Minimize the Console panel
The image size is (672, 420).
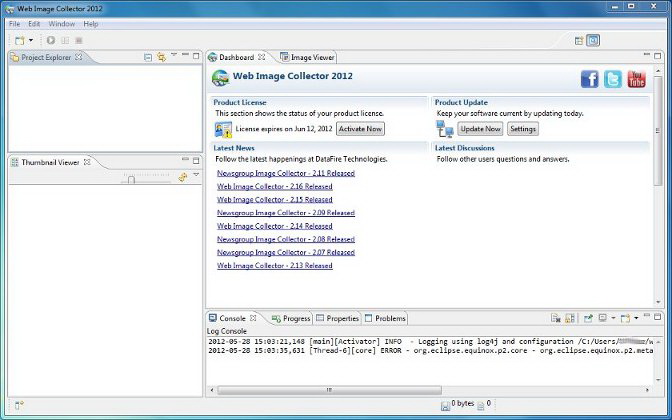647,315
